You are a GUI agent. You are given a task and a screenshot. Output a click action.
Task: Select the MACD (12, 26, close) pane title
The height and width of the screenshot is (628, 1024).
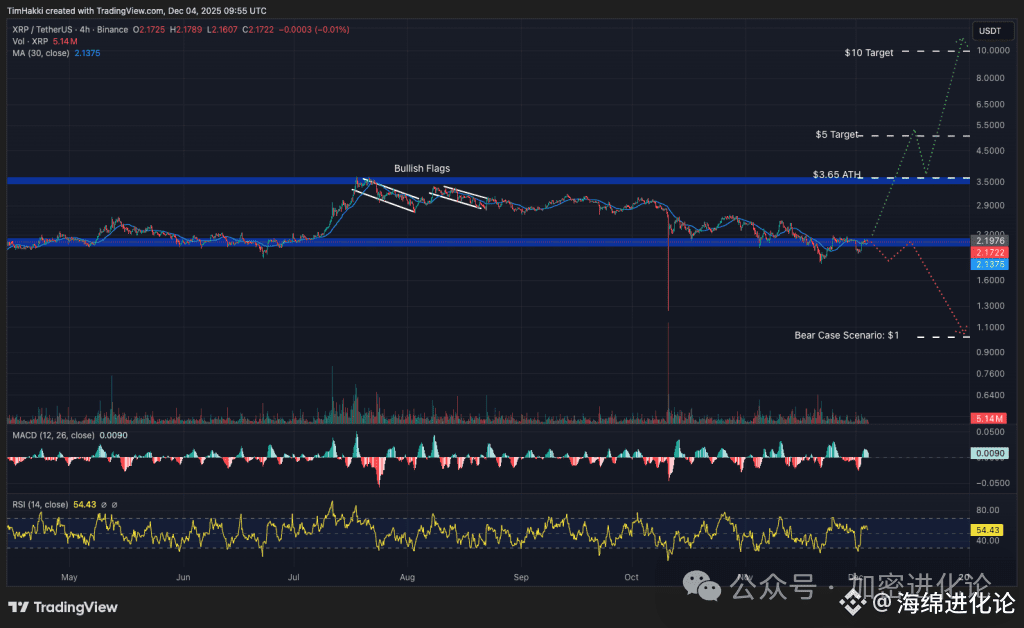tap(55, 435)
